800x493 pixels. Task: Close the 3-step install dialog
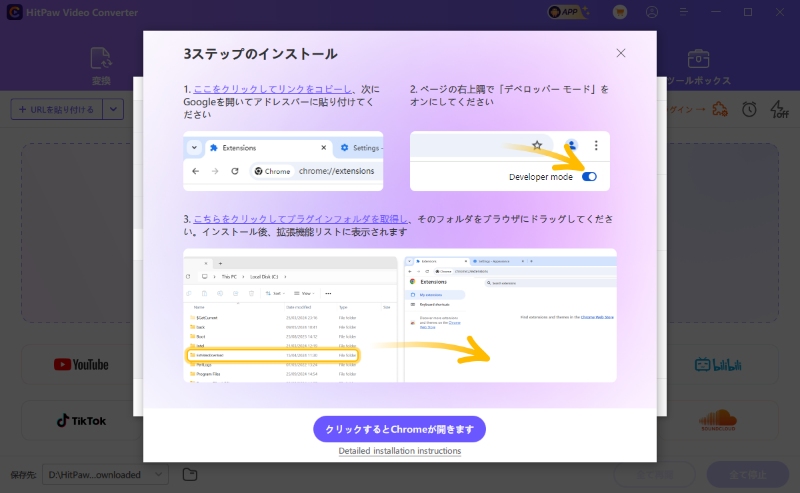620,53
